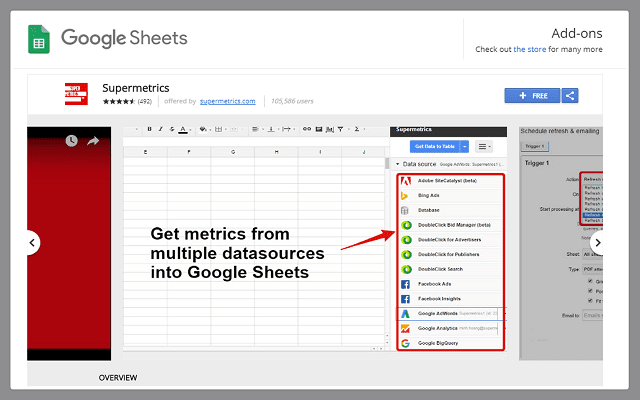The image size is (640, 400).
Task: Click the vertical align icon
Action: [x=271, y=129]
